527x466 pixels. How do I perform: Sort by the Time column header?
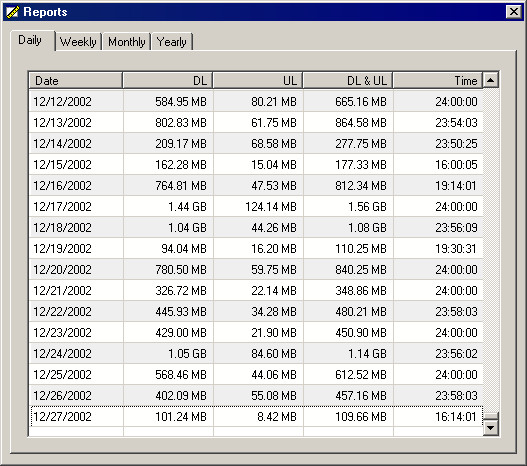coord(438,81)
